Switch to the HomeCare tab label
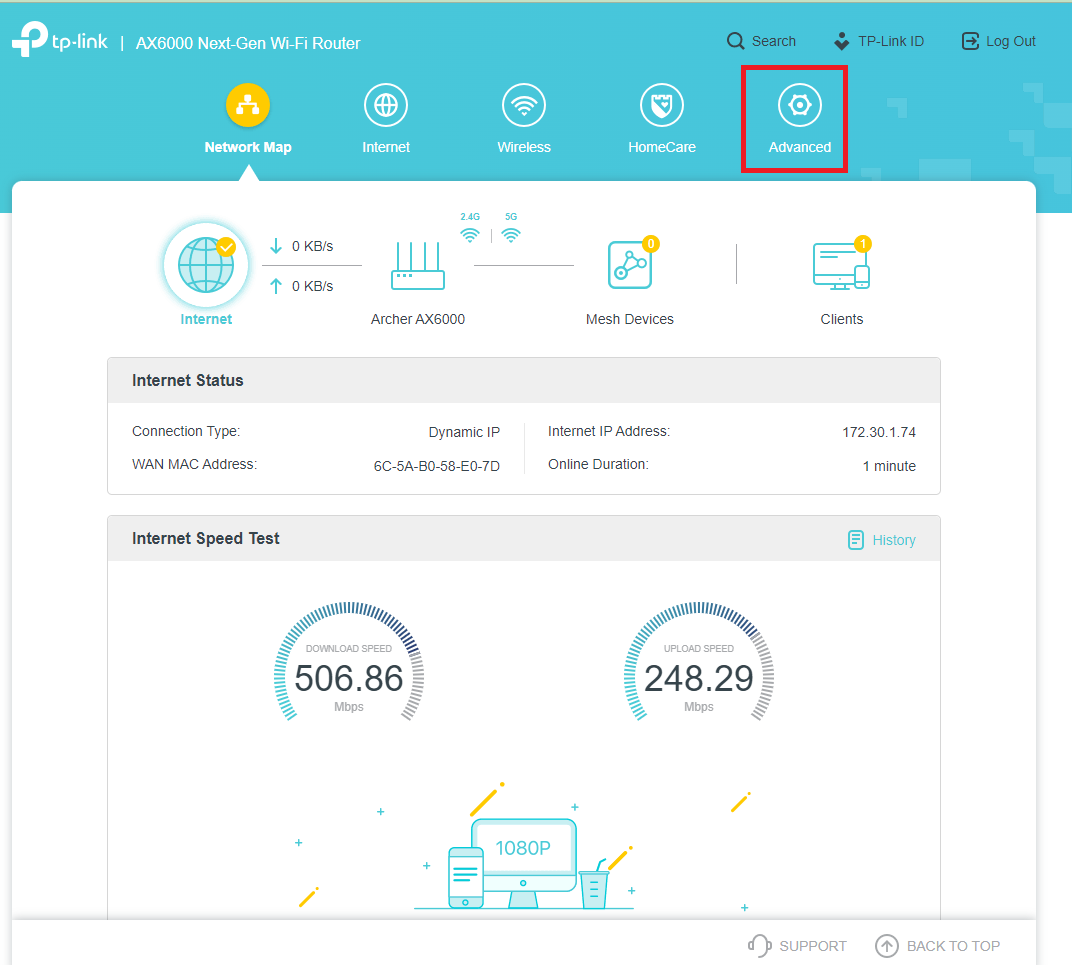Screen dimensions: 1072x965 tap(662, 147)
